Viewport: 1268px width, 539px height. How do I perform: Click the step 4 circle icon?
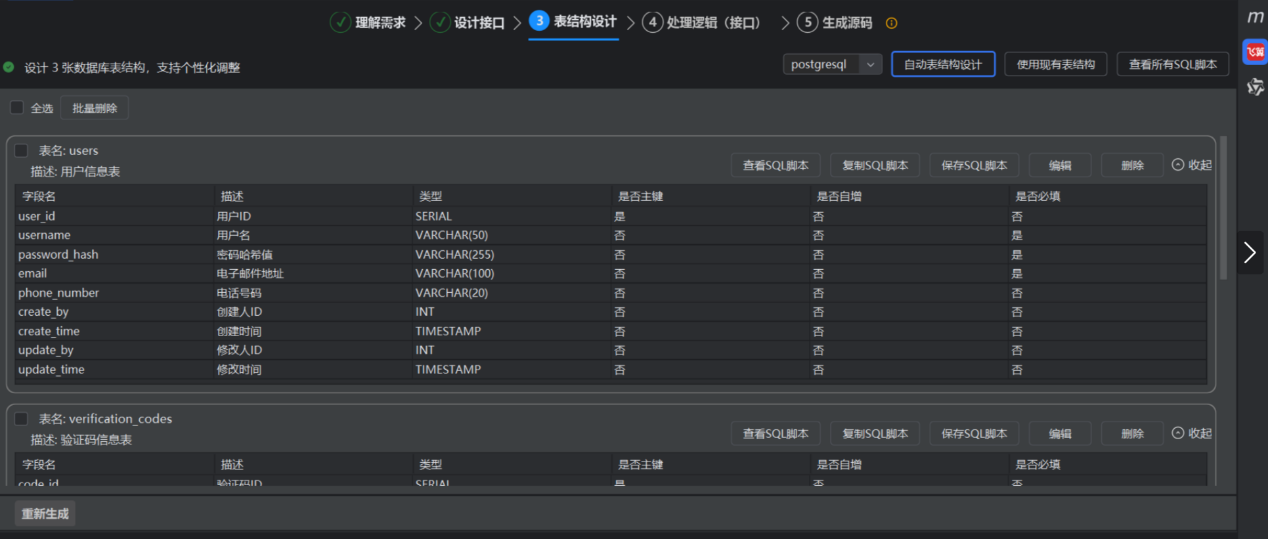coord(653,22)
